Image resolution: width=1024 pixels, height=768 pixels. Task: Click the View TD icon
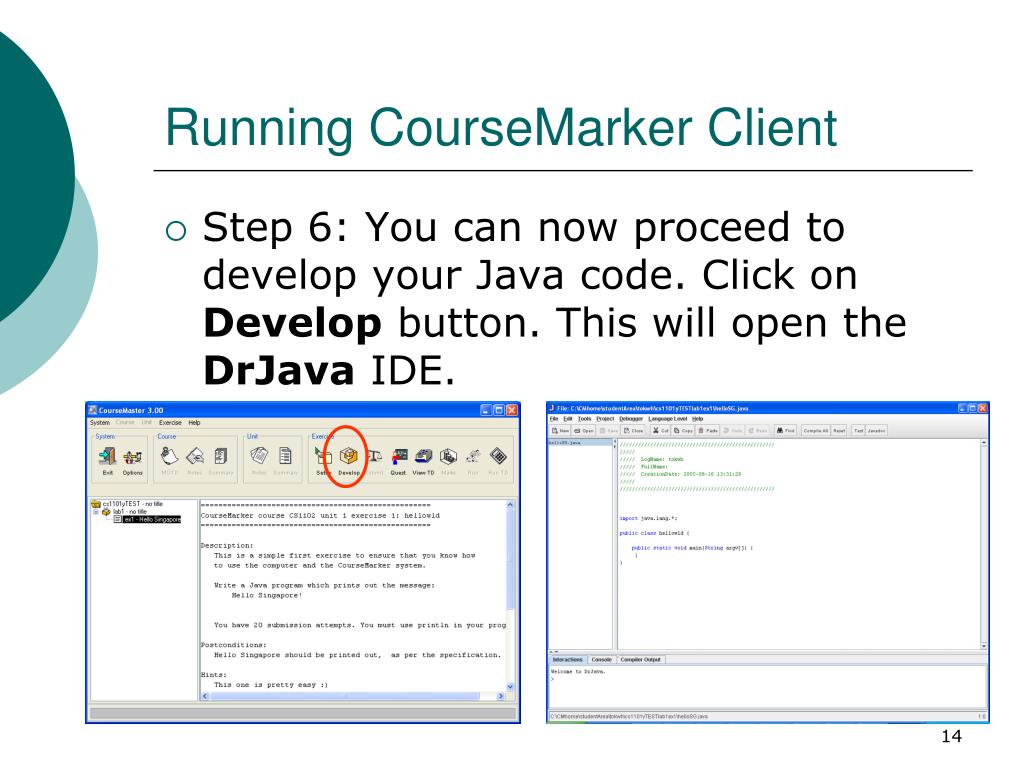click(x=423, y=456)
